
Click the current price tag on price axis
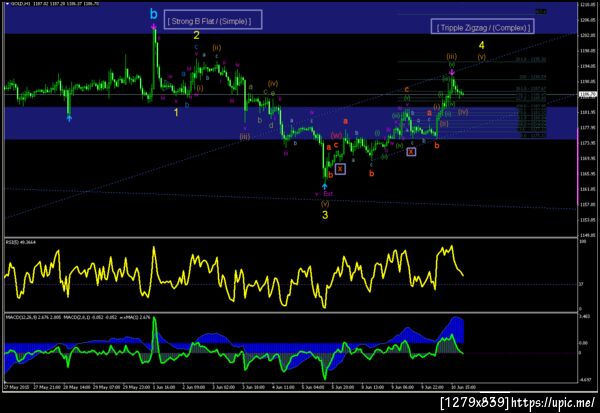click(587, 94)
